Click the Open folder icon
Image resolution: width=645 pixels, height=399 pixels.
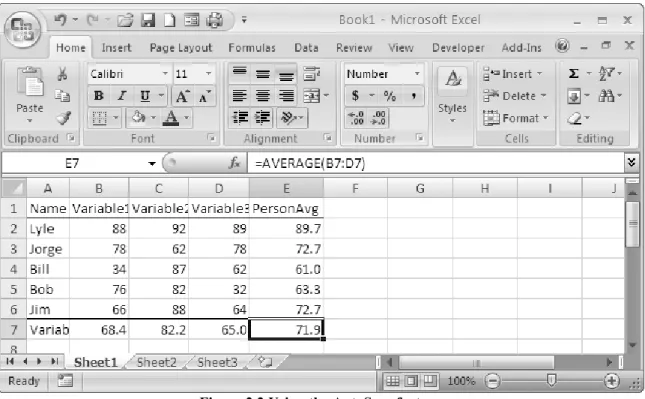[125, 20]
